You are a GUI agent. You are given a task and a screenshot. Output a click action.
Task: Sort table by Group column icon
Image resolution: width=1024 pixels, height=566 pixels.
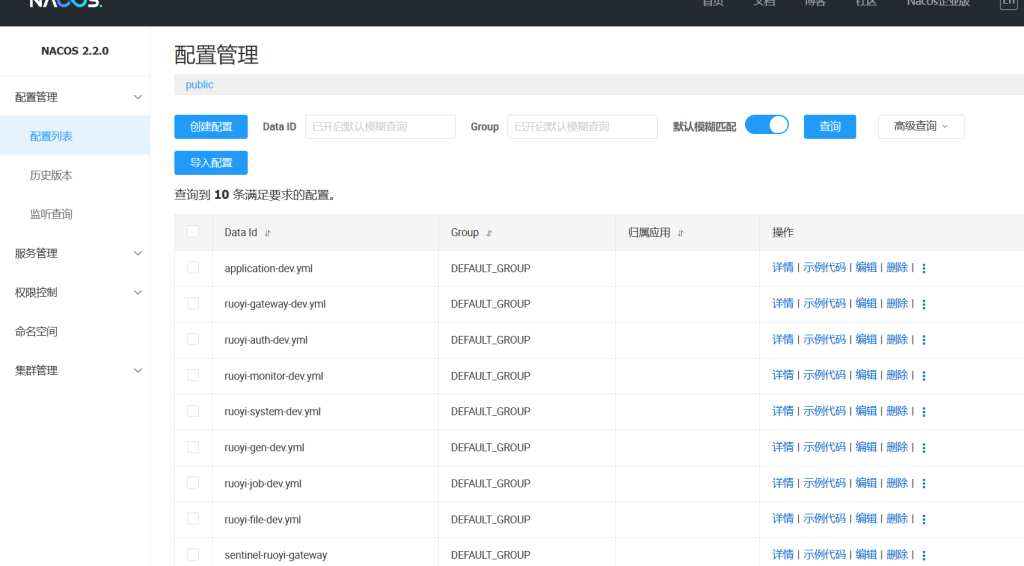click(488, 233)
